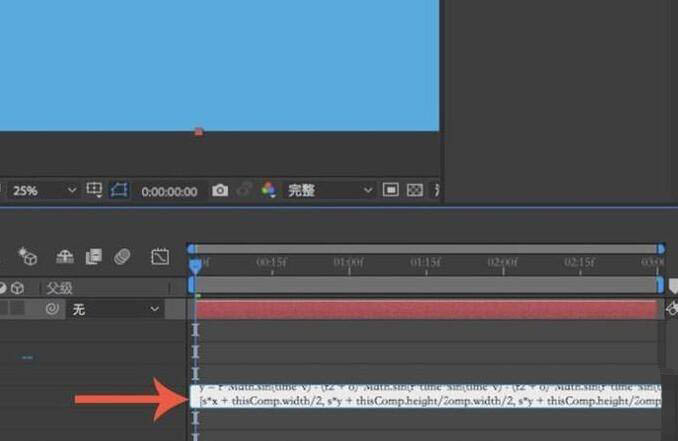This screenshot has width=678, height=441.
Task: Click the work area bar
Action: pyautogui.click(x=425, y=285)
